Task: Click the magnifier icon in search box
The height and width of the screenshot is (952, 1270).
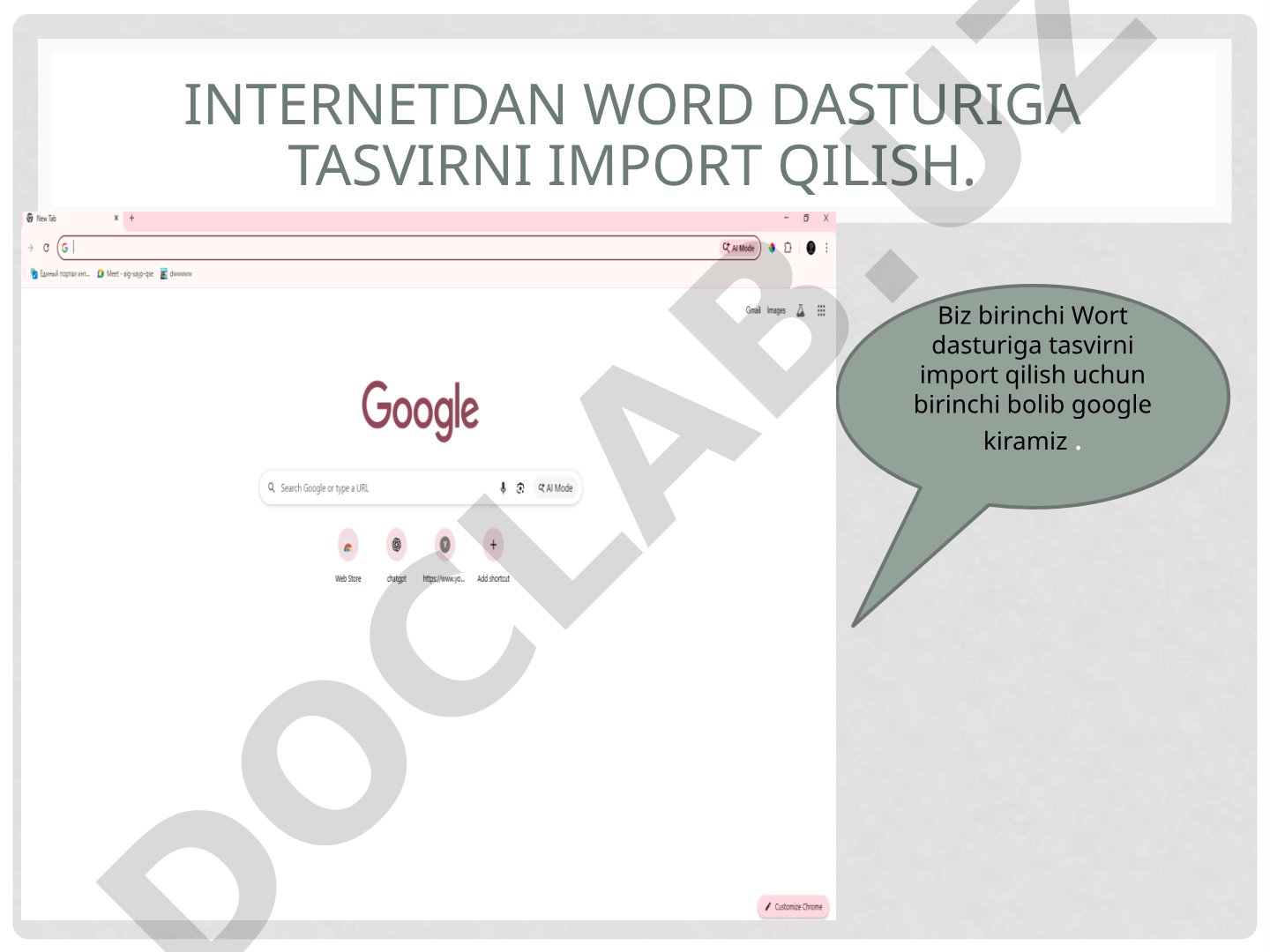Action: [272, 487]
